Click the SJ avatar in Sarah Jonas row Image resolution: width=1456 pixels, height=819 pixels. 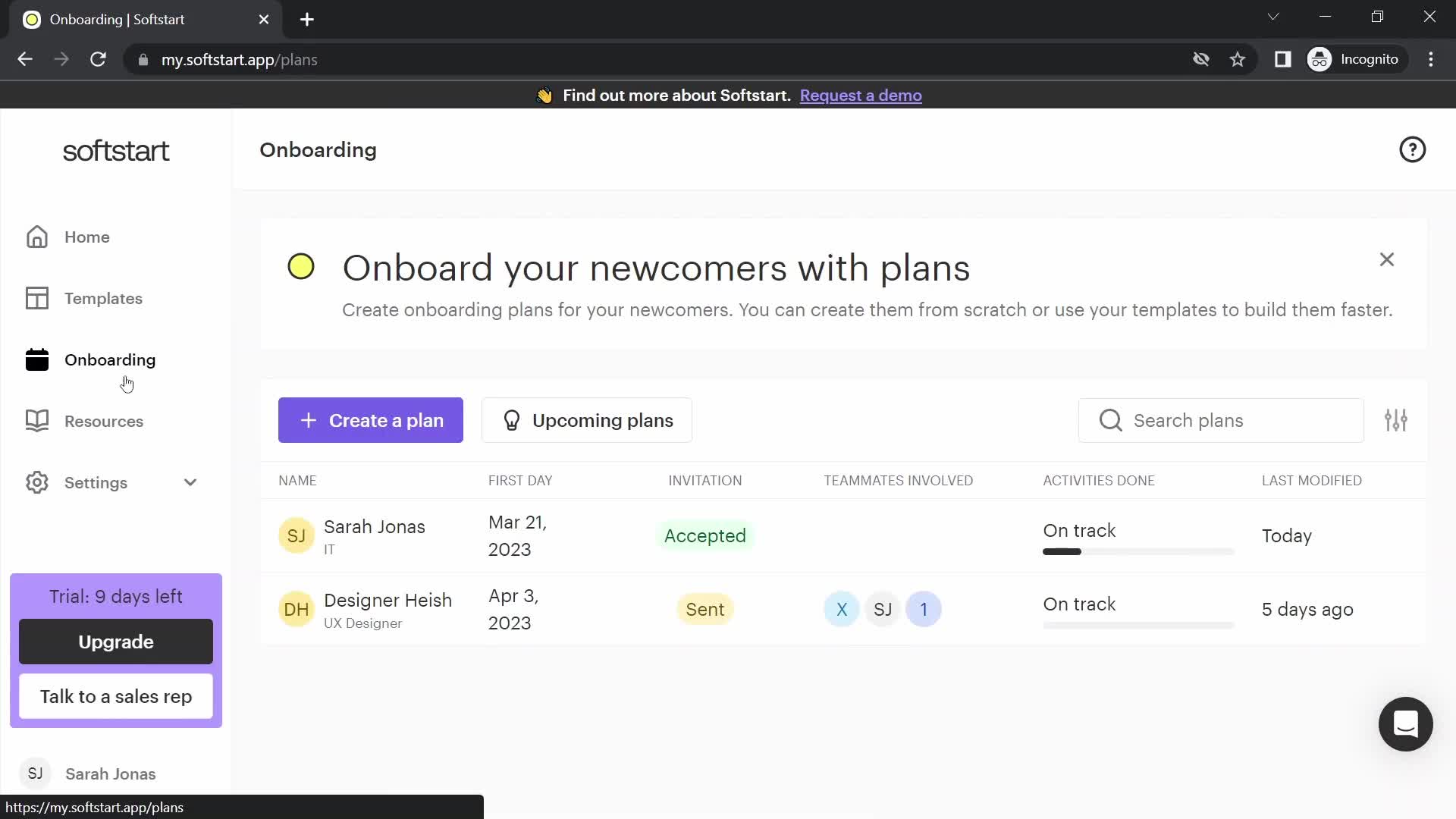[x=297, y=535]
